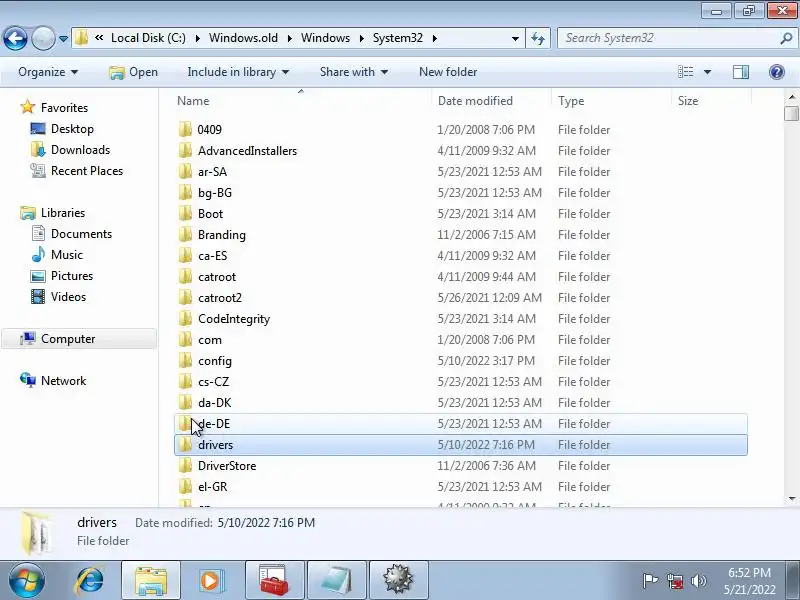Toggle the preview pane button
Image resolution: width=800 pixels, height=600 pixels.
[x=741, y=72]
